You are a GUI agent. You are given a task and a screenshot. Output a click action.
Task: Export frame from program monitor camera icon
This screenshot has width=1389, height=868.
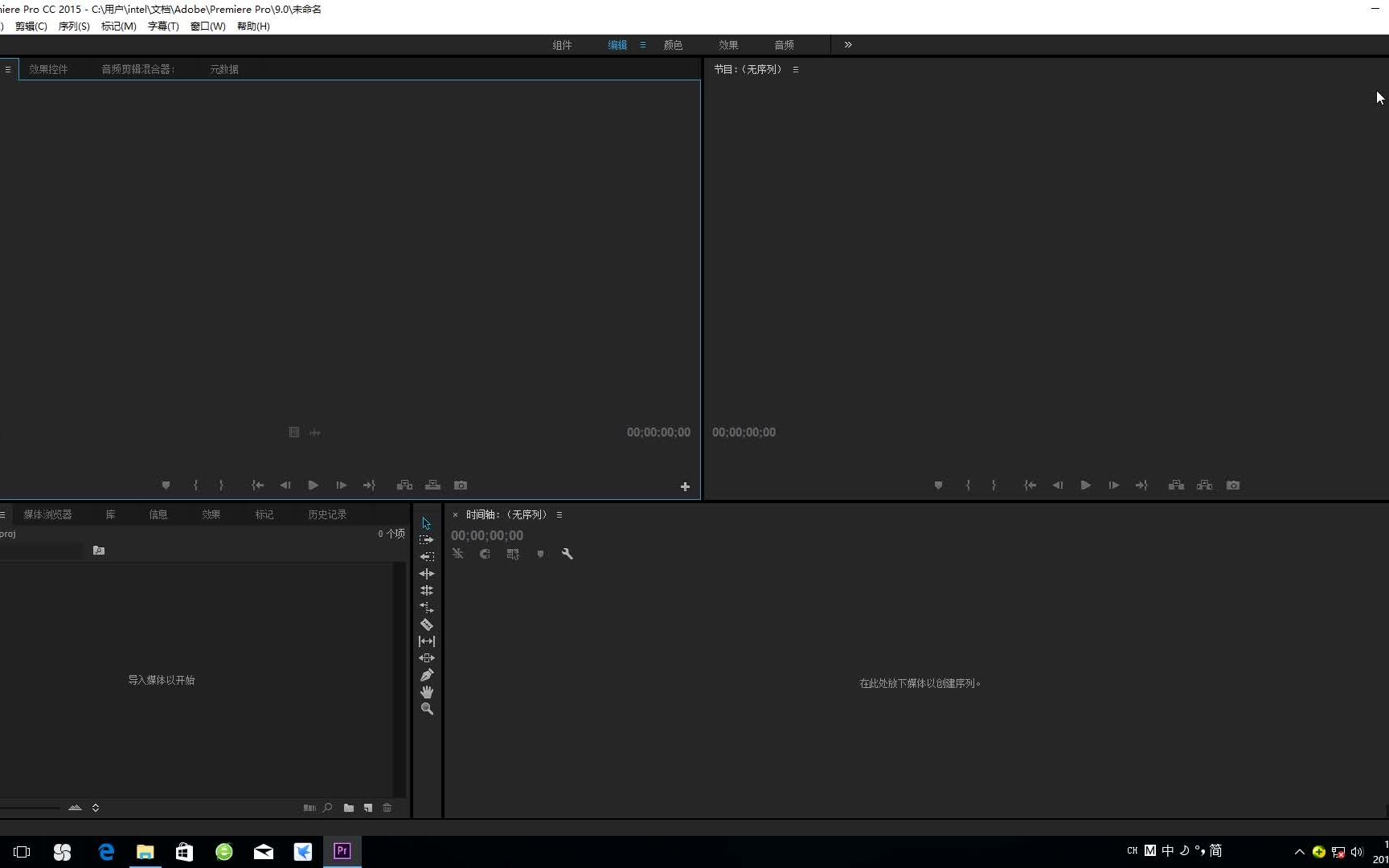pyautogui.click(x=1233, y=485)
